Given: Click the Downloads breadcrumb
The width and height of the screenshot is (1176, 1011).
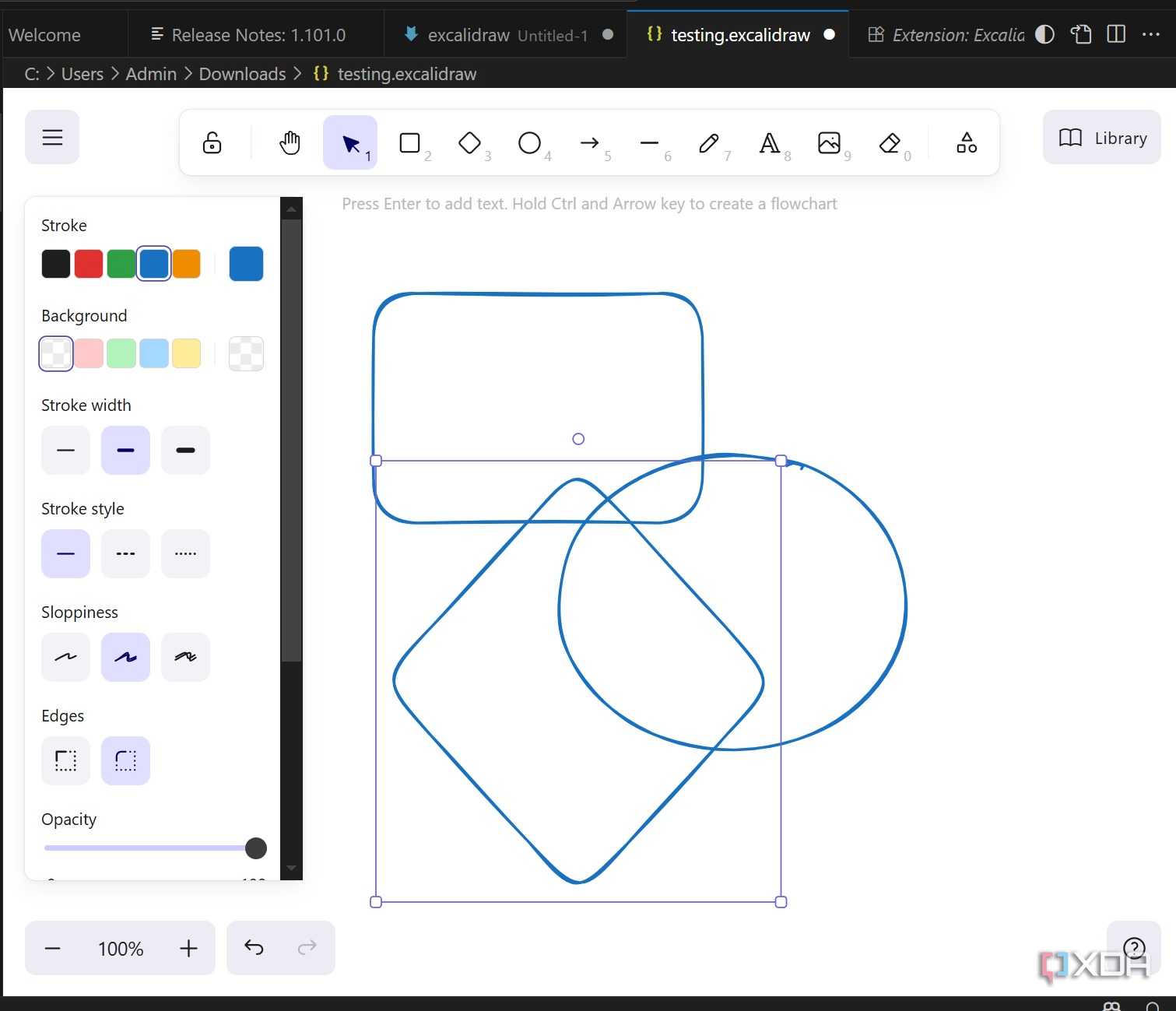Looking at the screenshot, I should click(243, 74).
